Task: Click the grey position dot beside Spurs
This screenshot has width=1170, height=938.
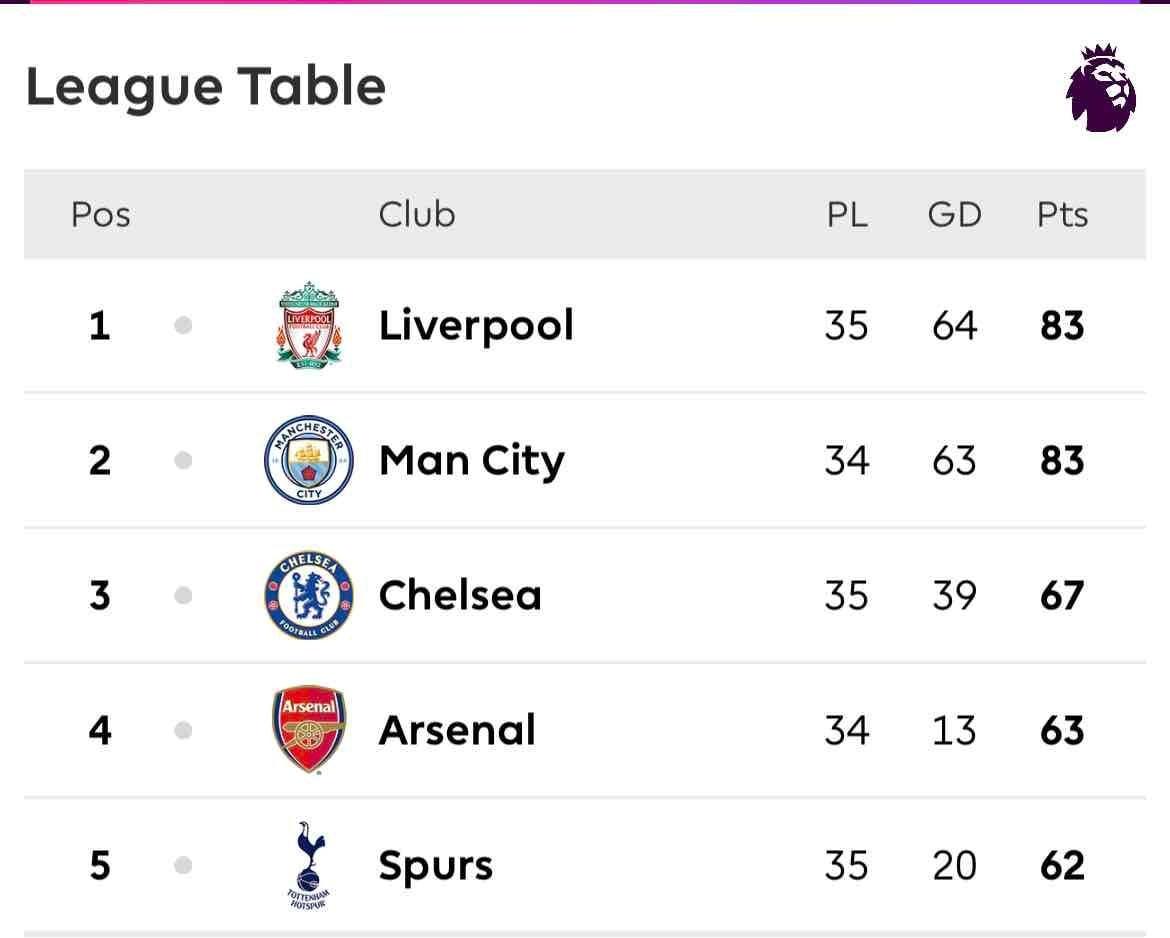Action: pyautogui.click(x=183, y=866)
